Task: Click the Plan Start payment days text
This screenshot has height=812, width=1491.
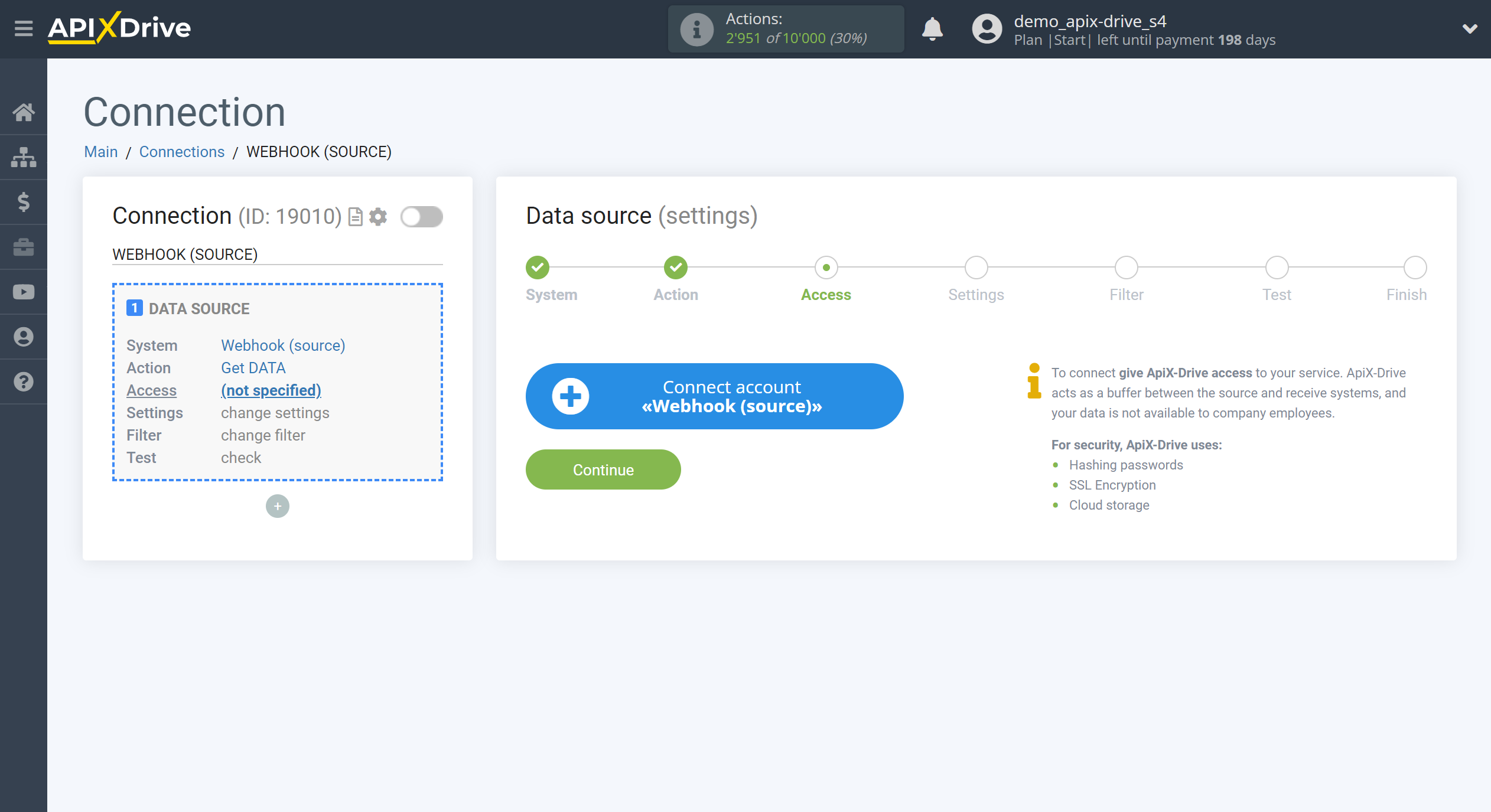Action: pyautogui.click(x=1145, y=40)
